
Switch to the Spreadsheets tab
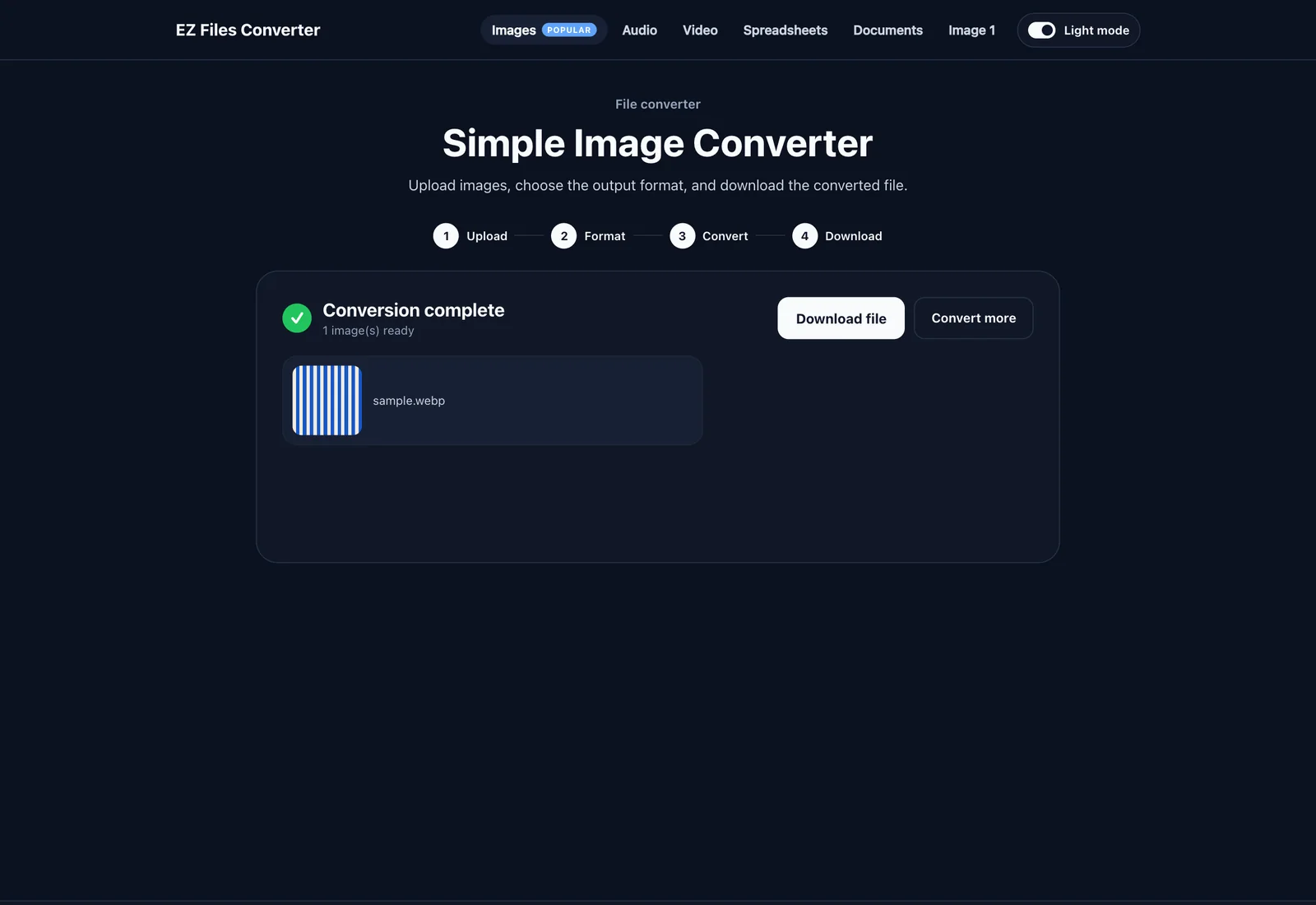pos(785,30)
